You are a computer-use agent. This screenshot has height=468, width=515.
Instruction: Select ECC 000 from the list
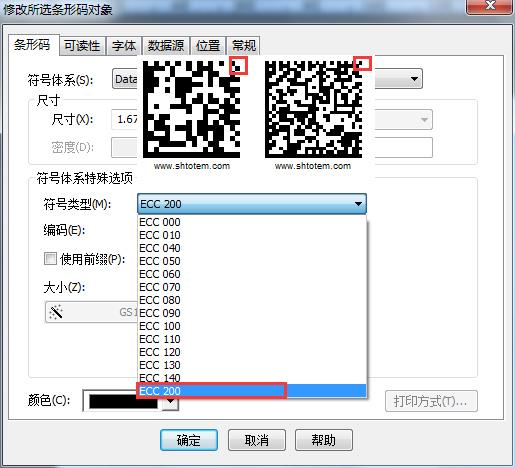[252, 222]
